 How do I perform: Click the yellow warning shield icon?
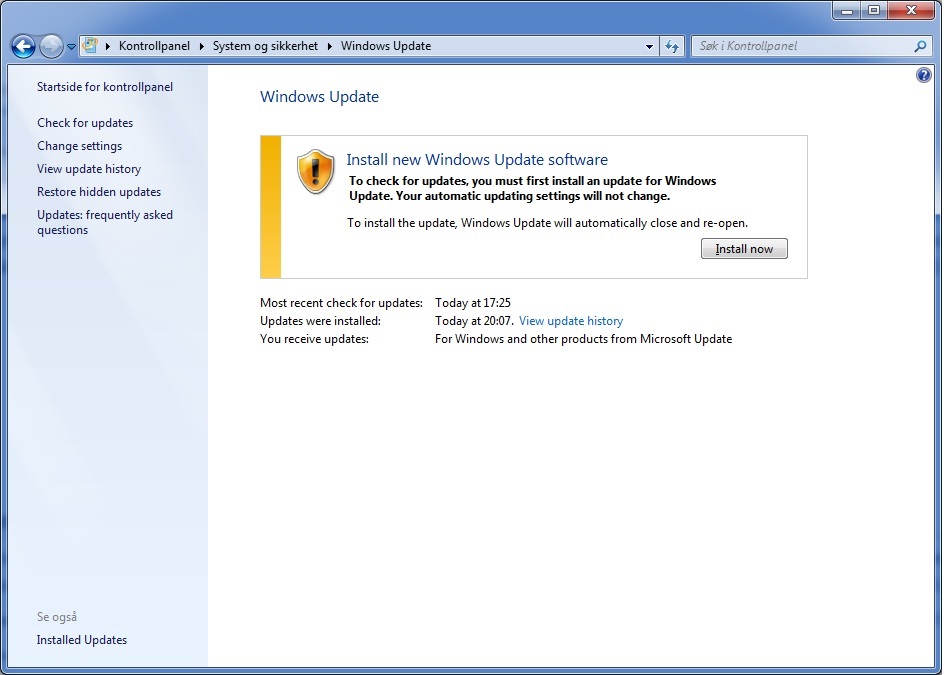[x=315, y=172]
